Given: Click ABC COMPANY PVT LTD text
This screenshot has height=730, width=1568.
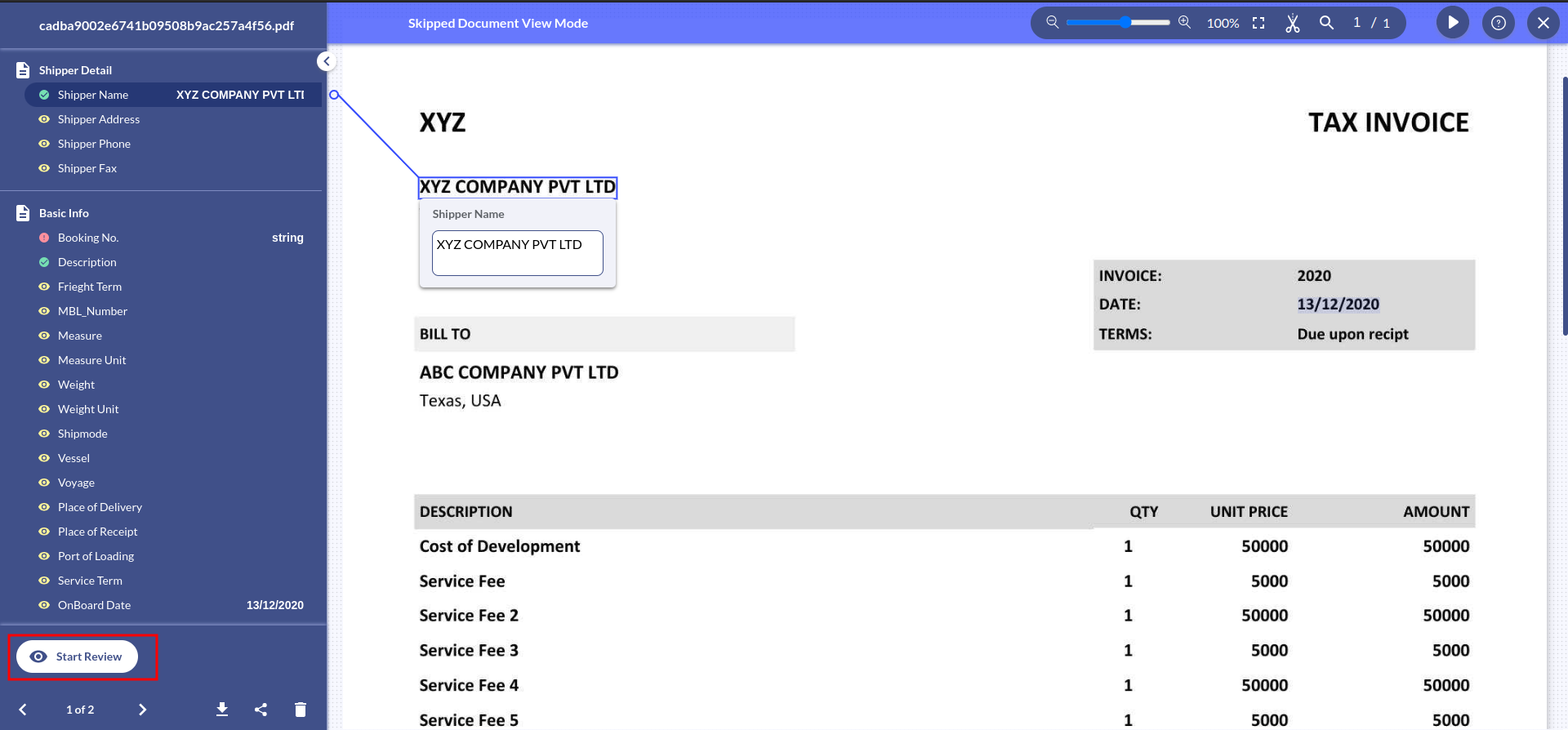Looking at the screenshot, I should pos(519,372).
